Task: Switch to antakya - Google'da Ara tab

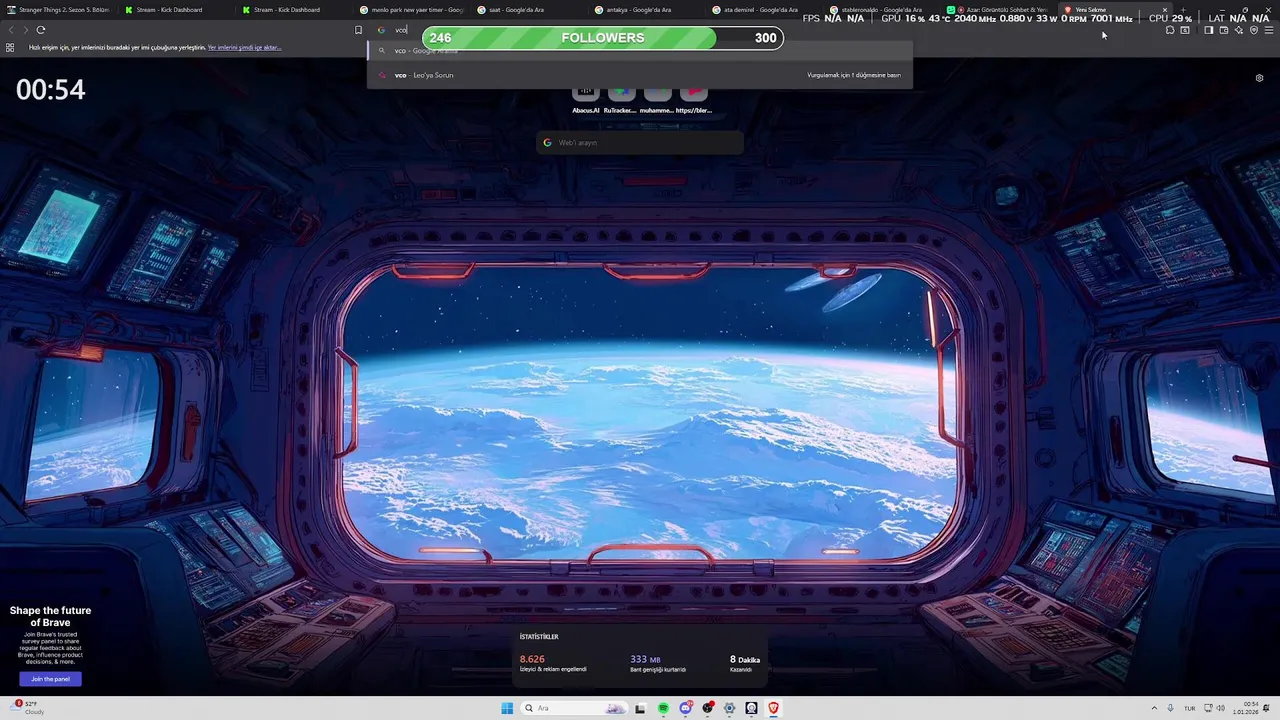Action: tap(645, 10)
